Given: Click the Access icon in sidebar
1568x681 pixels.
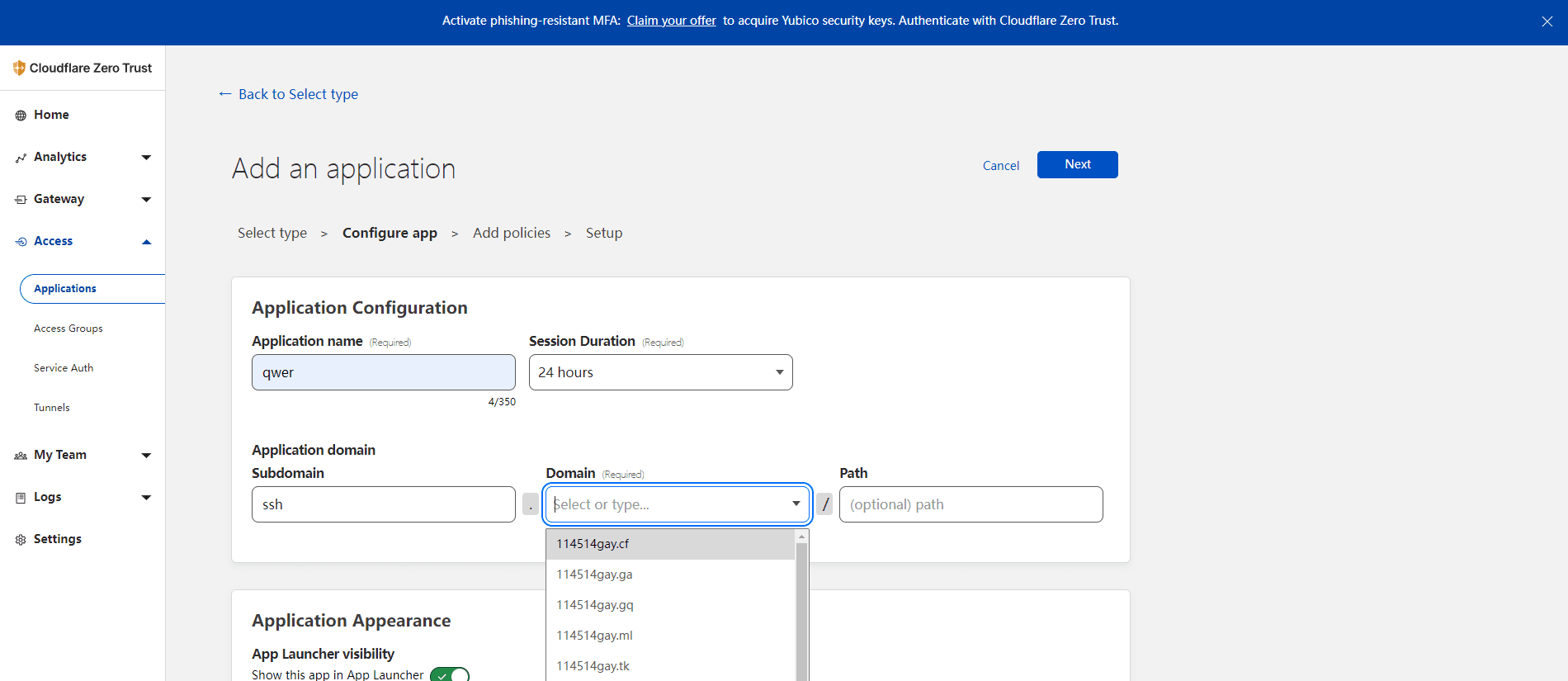Looking at the screenshot, I should [x=21, y=242].
